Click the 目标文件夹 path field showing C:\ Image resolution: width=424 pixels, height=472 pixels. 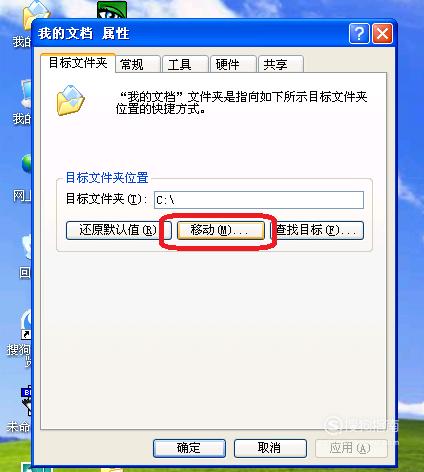259,200
